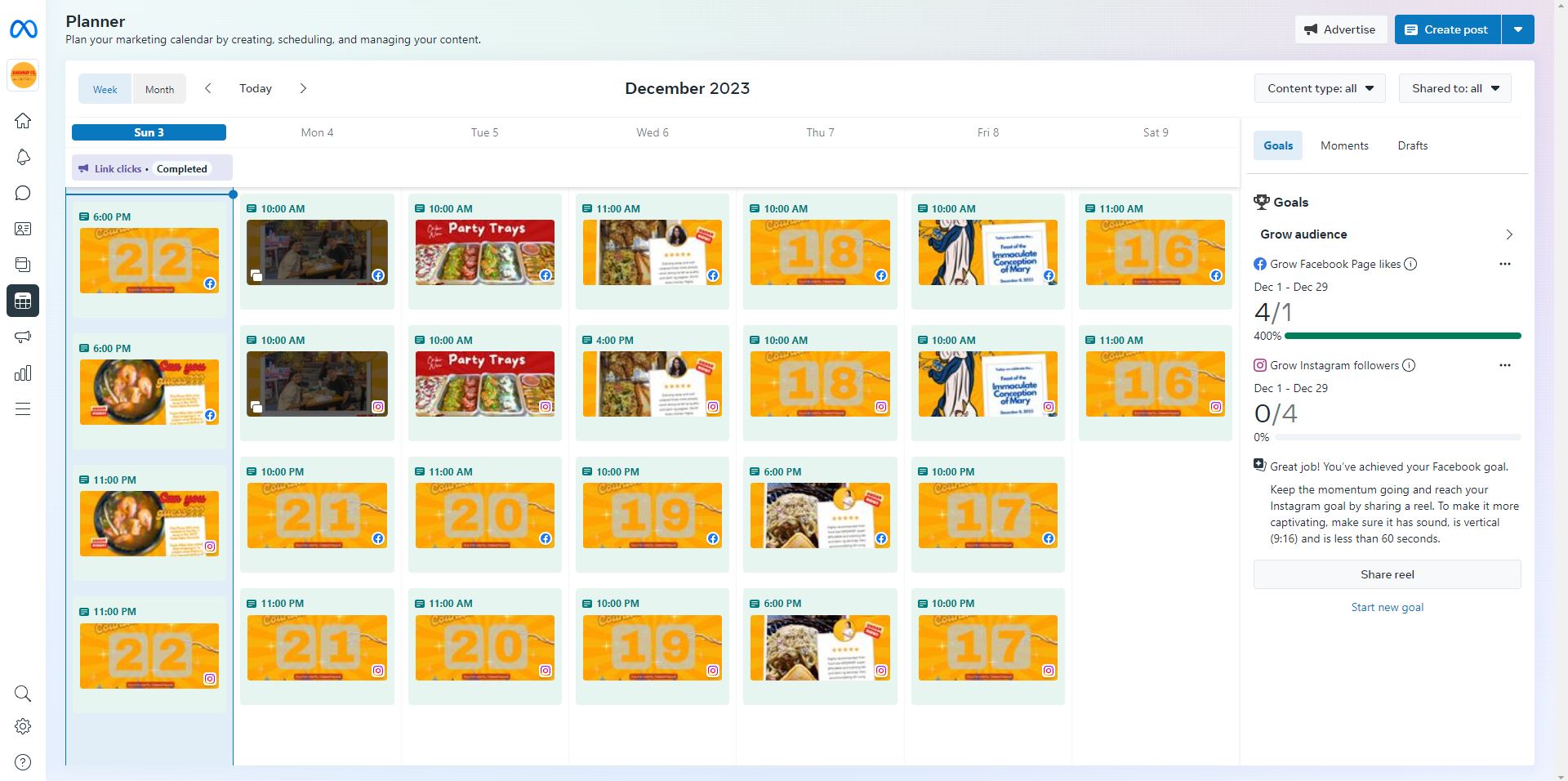The width and height of the screenshot is (1568, 781).
Task: Jump to Today in the calendar
Action: click(256, 88)
